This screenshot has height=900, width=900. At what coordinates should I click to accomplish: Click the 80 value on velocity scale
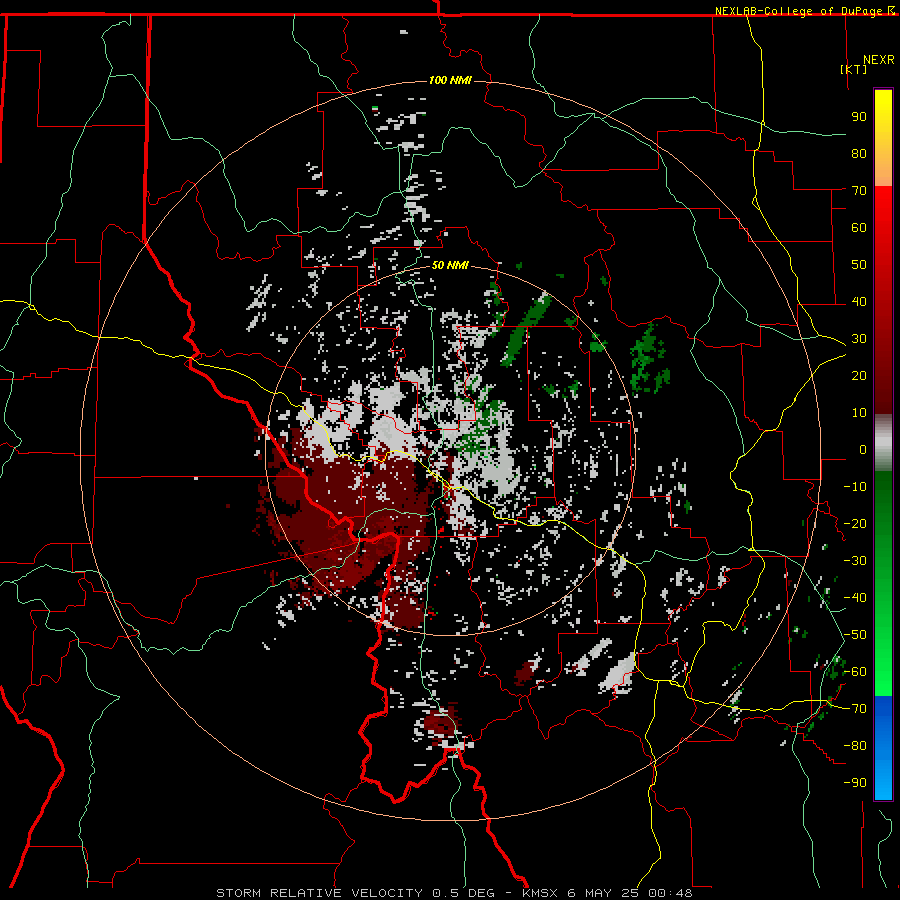tap(859, 153)
